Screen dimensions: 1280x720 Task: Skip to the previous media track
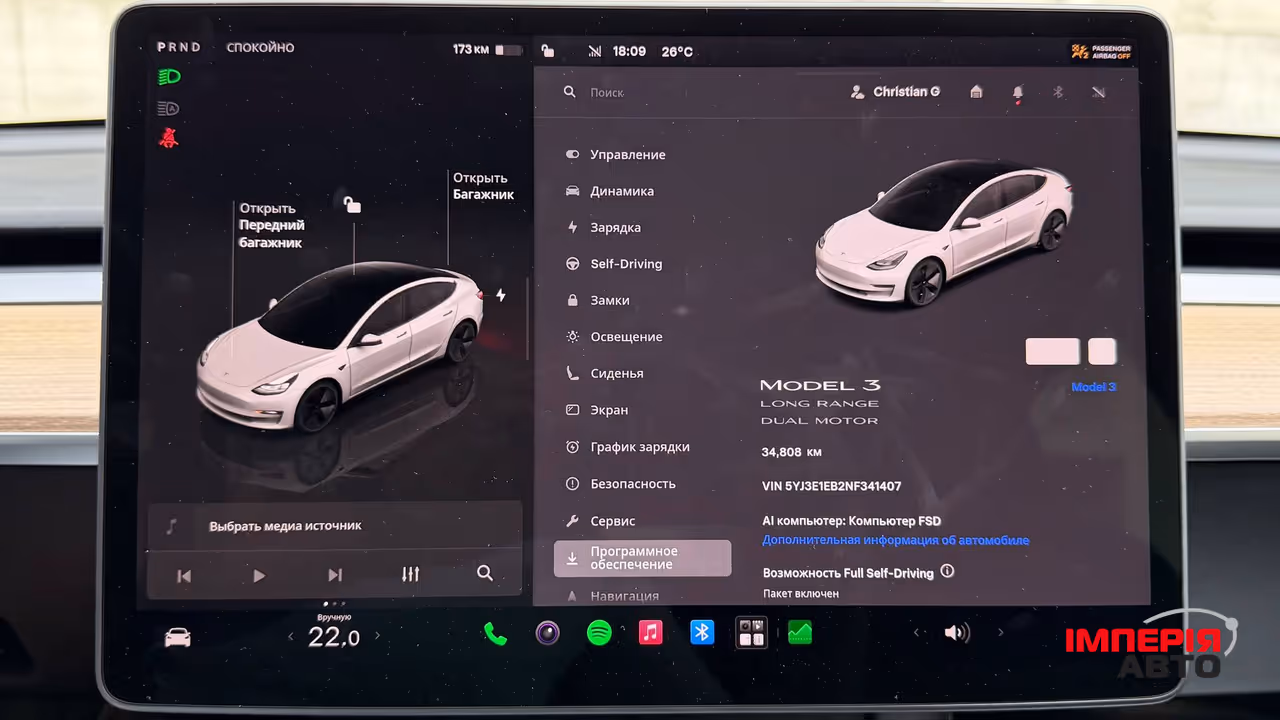pos(184,575)
